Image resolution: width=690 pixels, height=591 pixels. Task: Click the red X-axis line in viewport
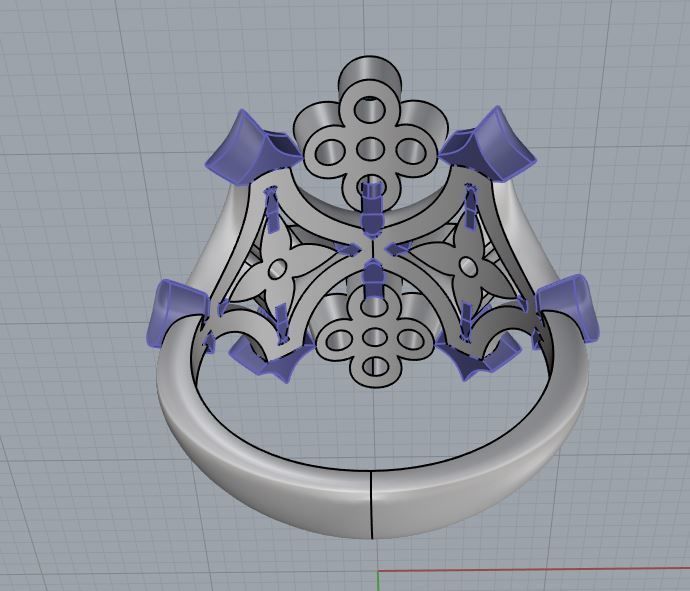point(534,570)
